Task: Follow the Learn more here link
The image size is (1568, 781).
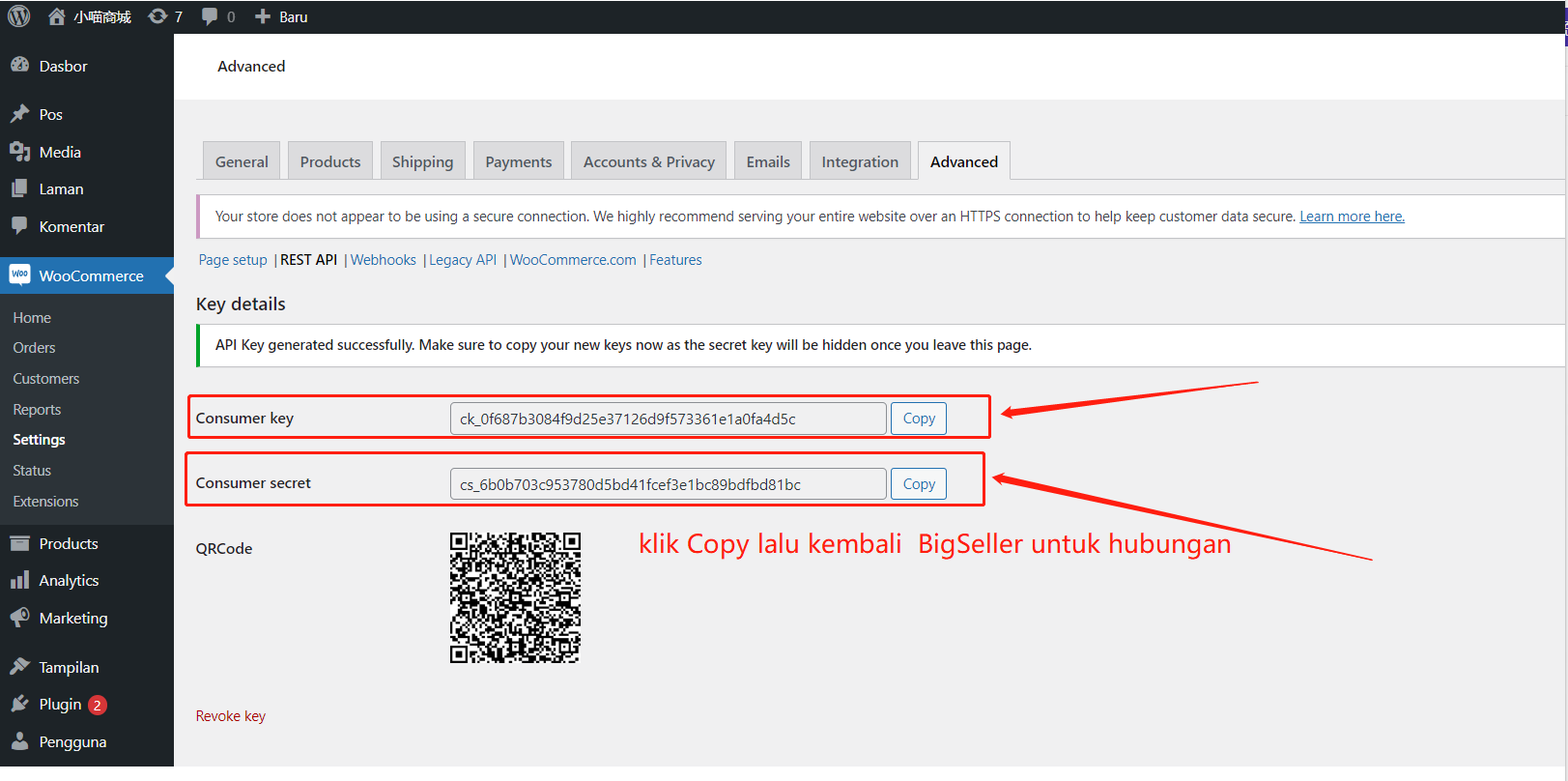Action: click(1352, 217)
